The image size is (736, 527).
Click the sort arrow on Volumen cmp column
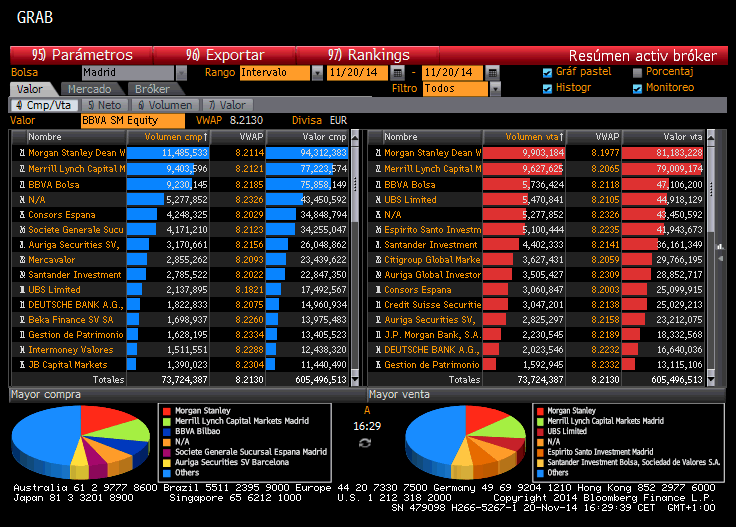click(x=205, y=137)
